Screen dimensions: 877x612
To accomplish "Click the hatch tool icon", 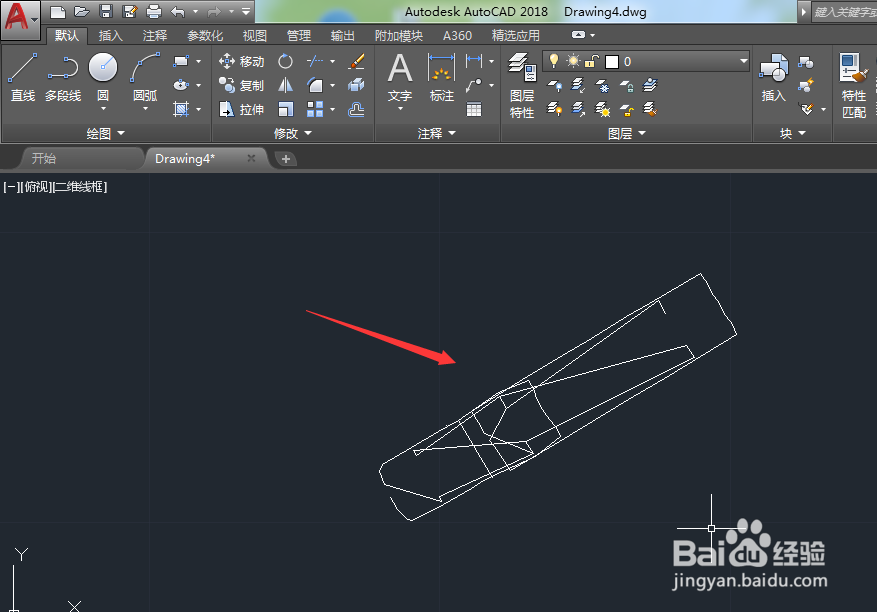I will coord(181,109).
